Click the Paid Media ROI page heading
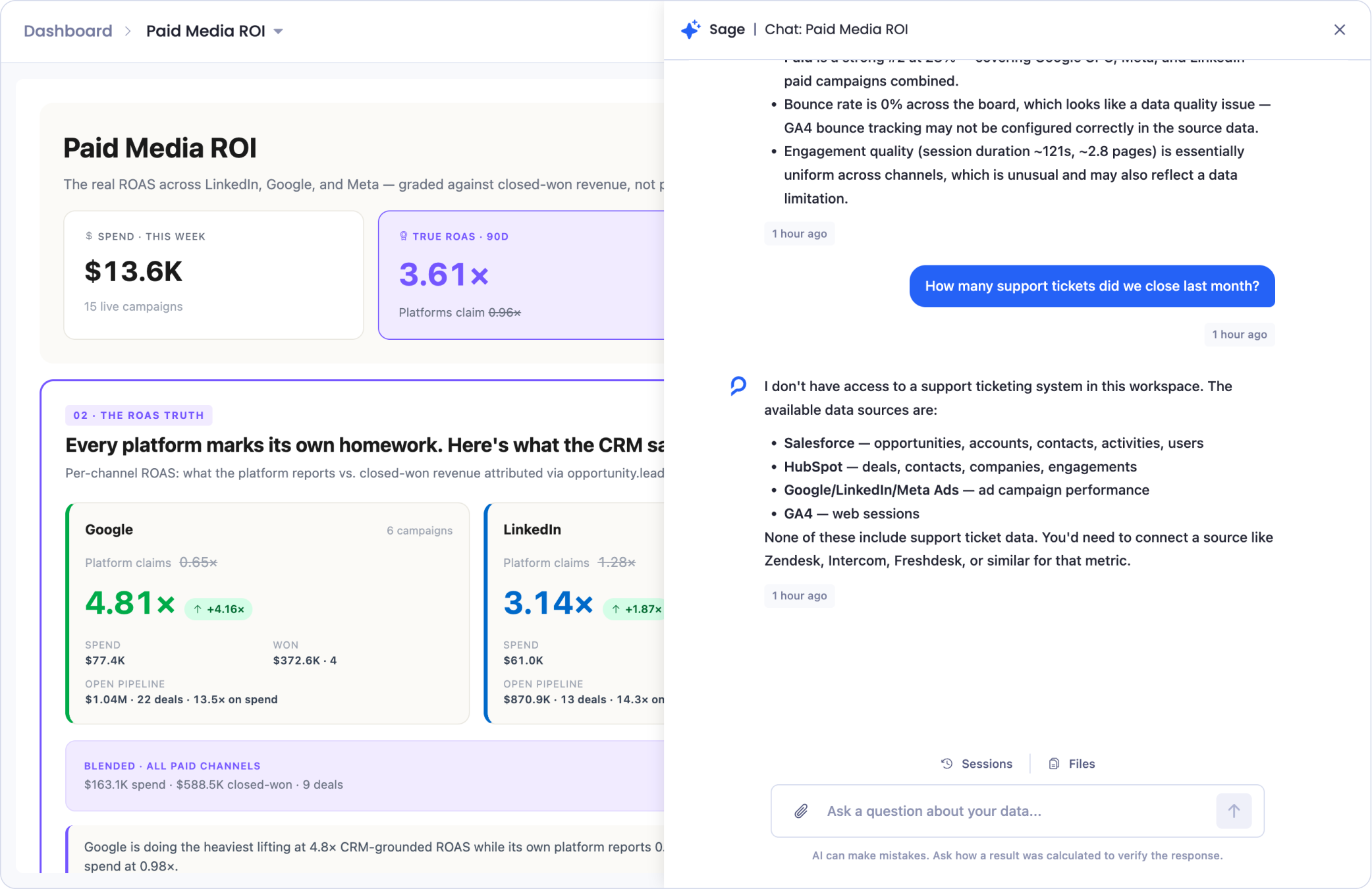1372x889 pixels. coord(160,148)
